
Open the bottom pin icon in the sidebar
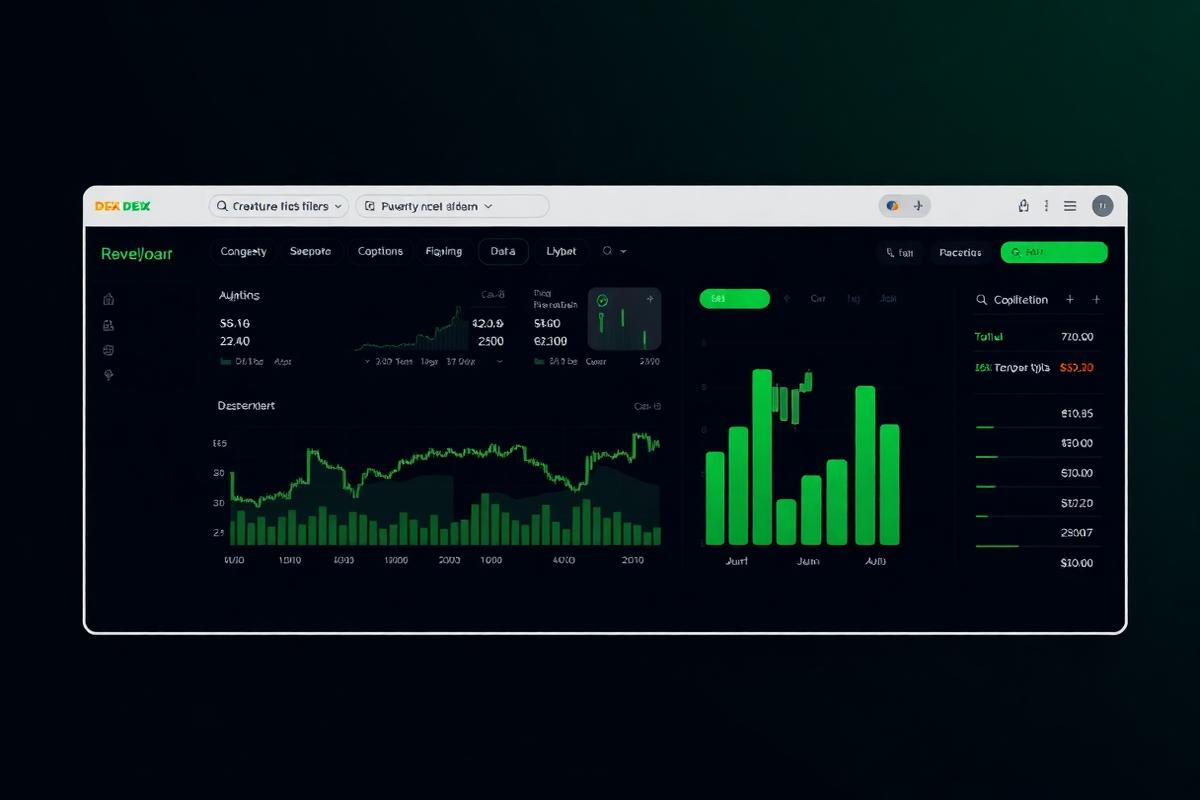click(109, 375)
